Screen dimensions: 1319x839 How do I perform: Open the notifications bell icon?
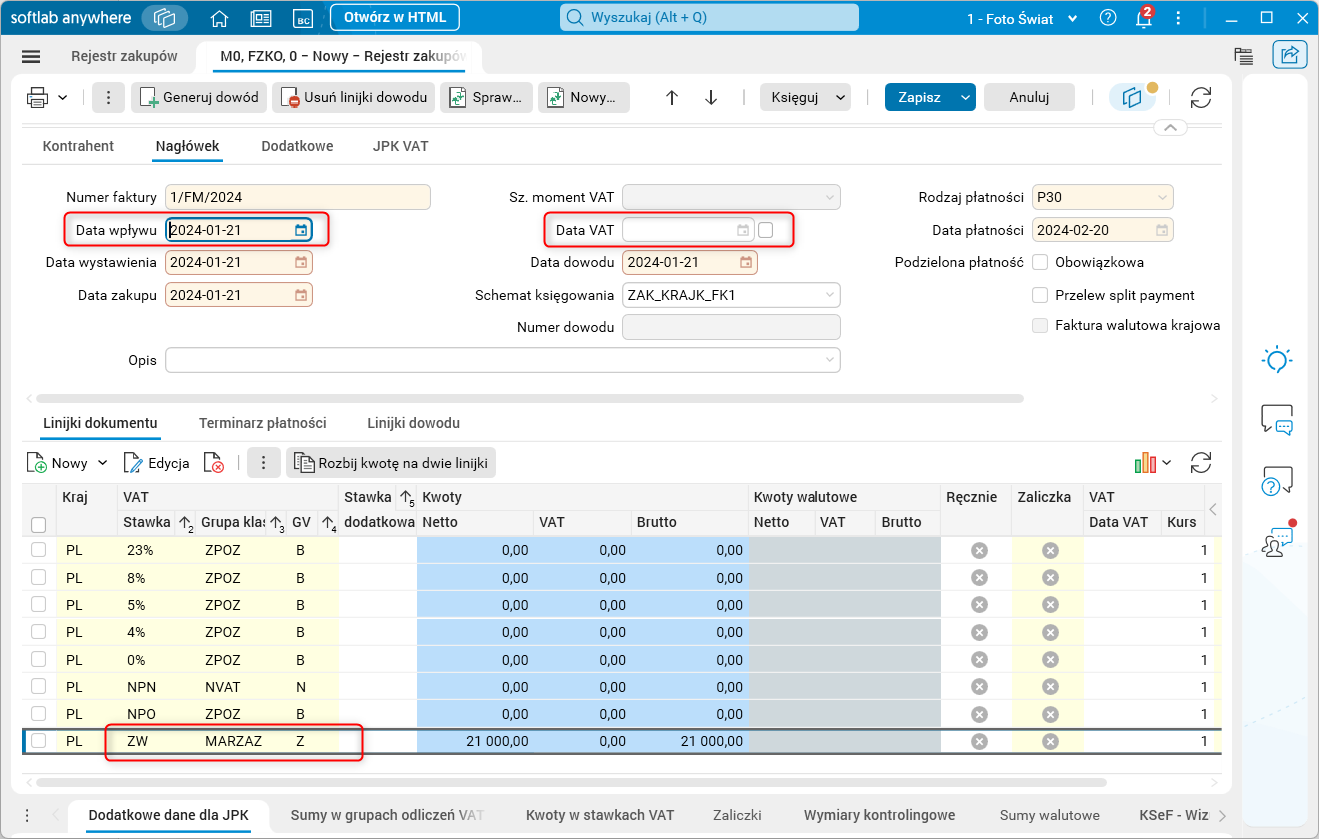[1143, 18]
